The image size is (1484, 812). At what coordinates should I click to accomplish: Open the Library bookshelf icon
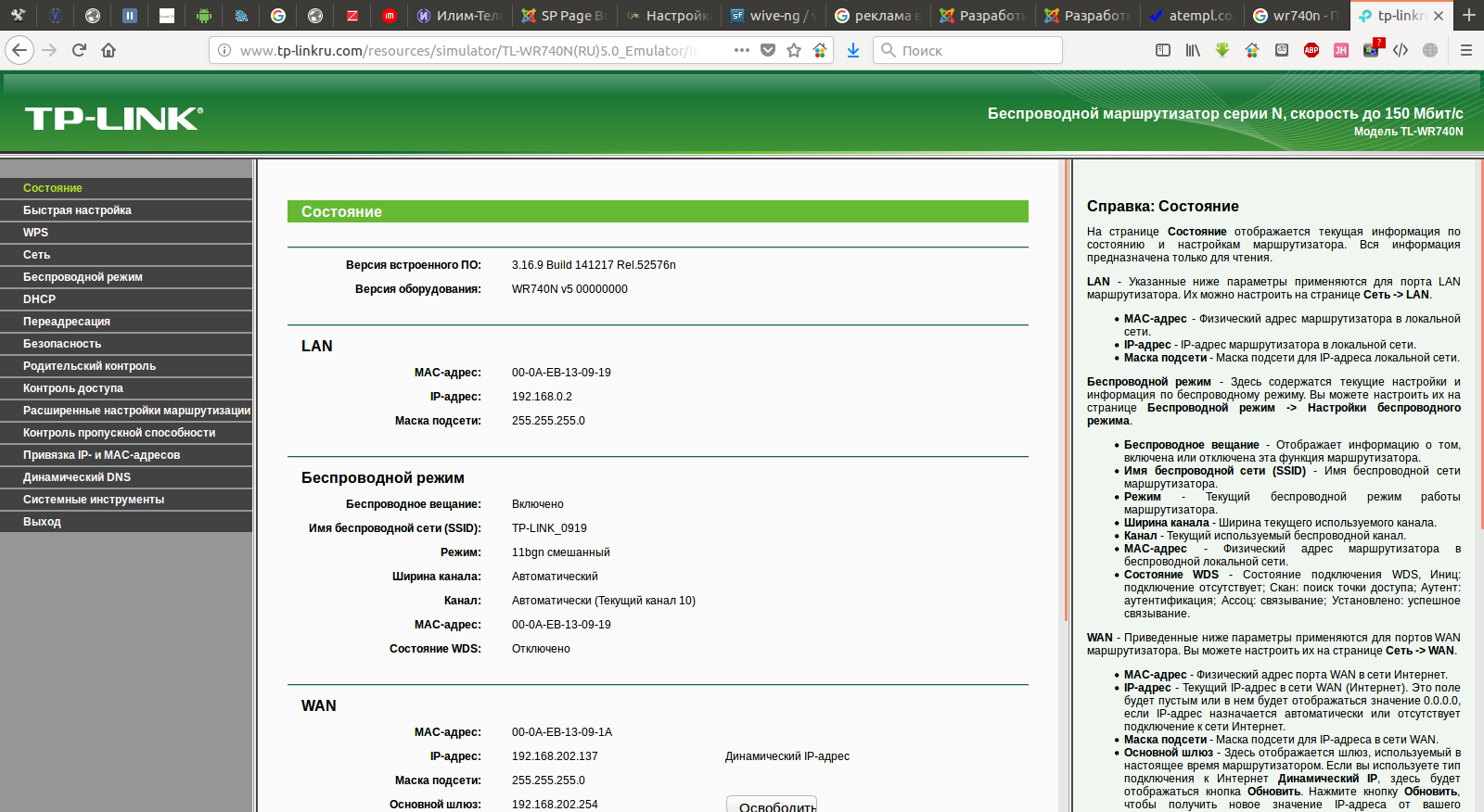point(1193,50)
